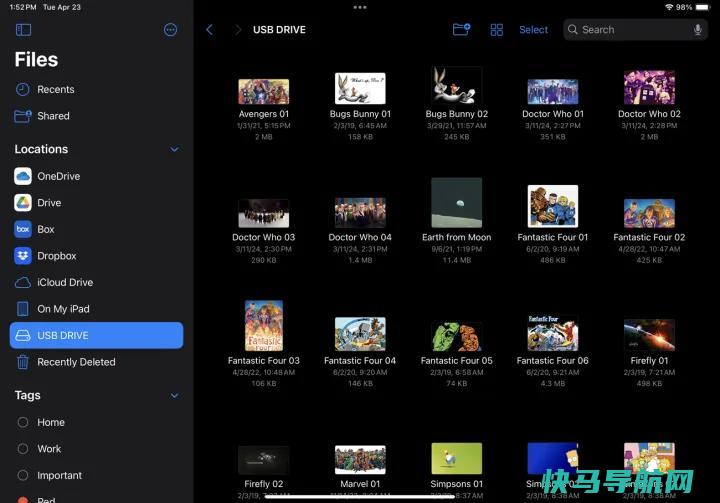Open the Doctor Who 01 image
Image resolution: width=720 pixels, height=503 pixels.
[x=553, y=91]
